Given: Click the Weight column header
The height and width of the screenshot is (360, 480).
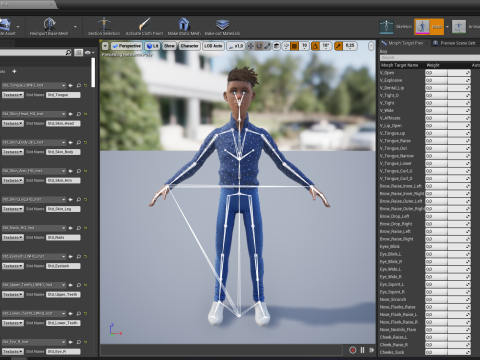Looking at the screenshot, I should click(433, 65).
